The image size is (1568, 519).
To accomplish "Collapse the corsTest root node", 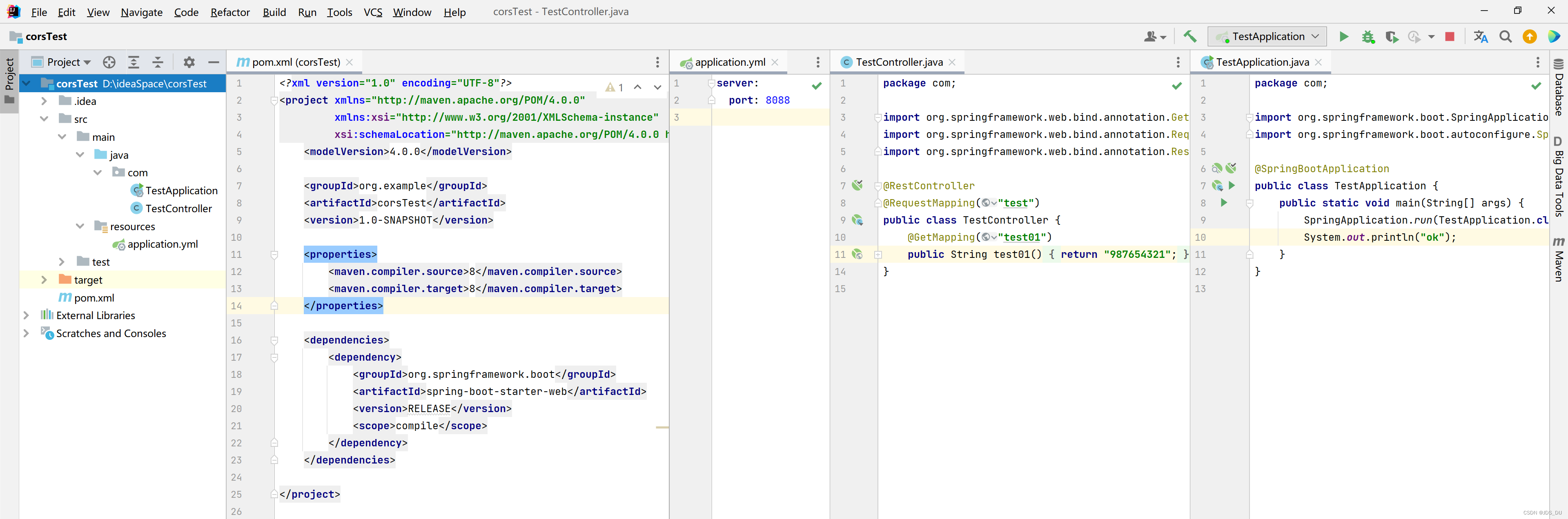I will [x=26, y=83].
